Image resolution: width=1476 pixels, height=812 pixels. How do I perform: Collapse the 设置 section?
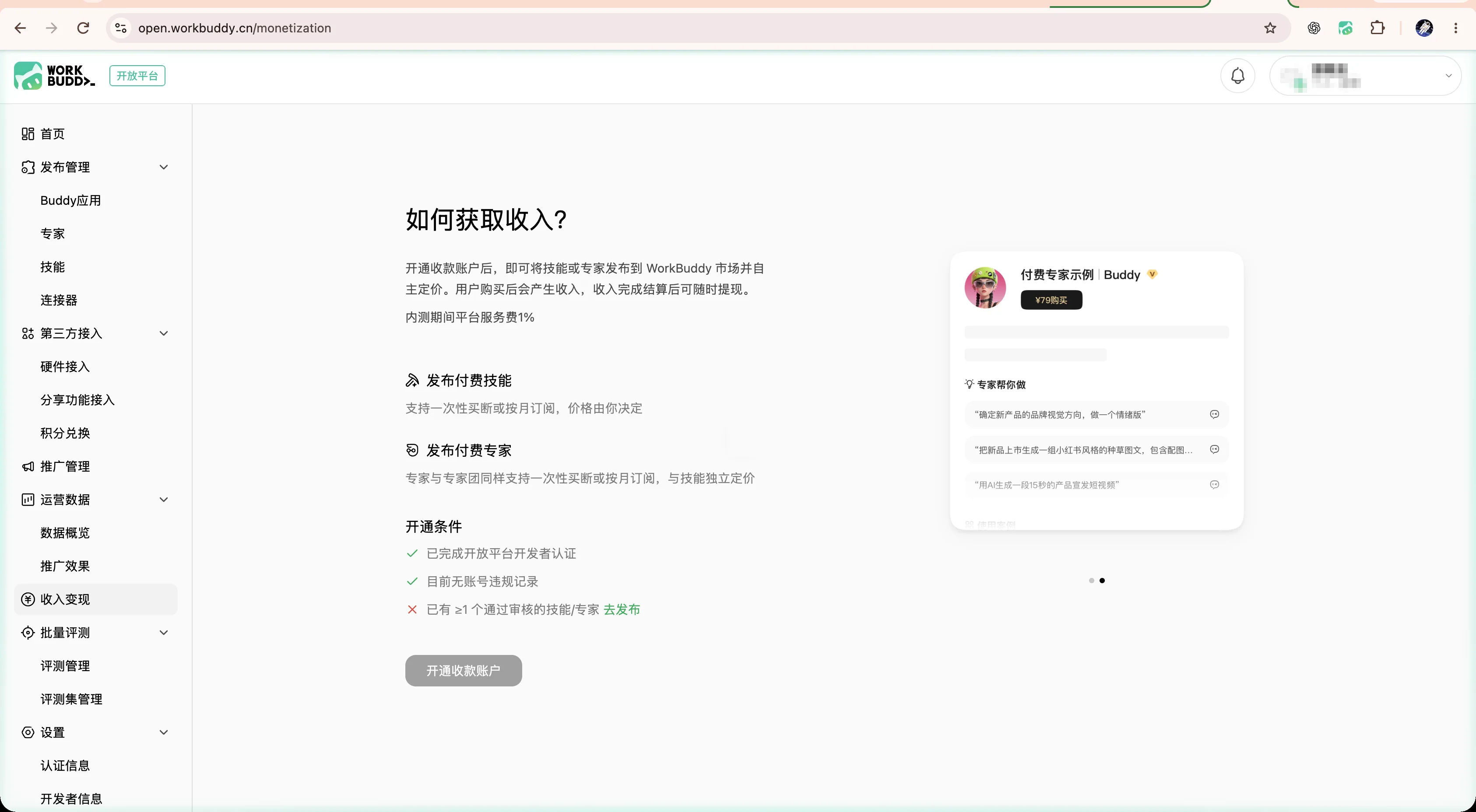tap(164, 732)
